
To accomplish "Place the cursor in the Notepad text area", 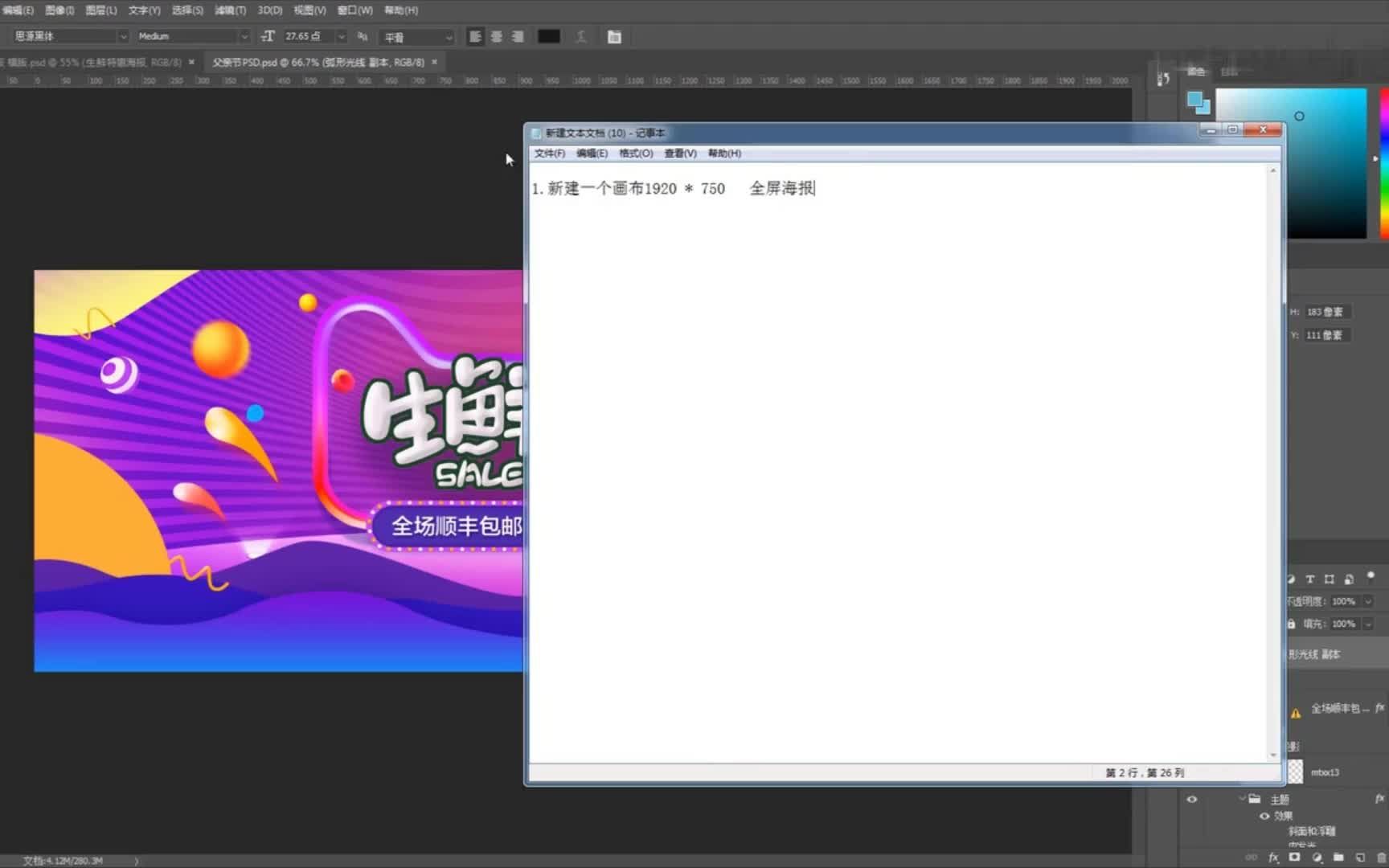I will [884, 402].
